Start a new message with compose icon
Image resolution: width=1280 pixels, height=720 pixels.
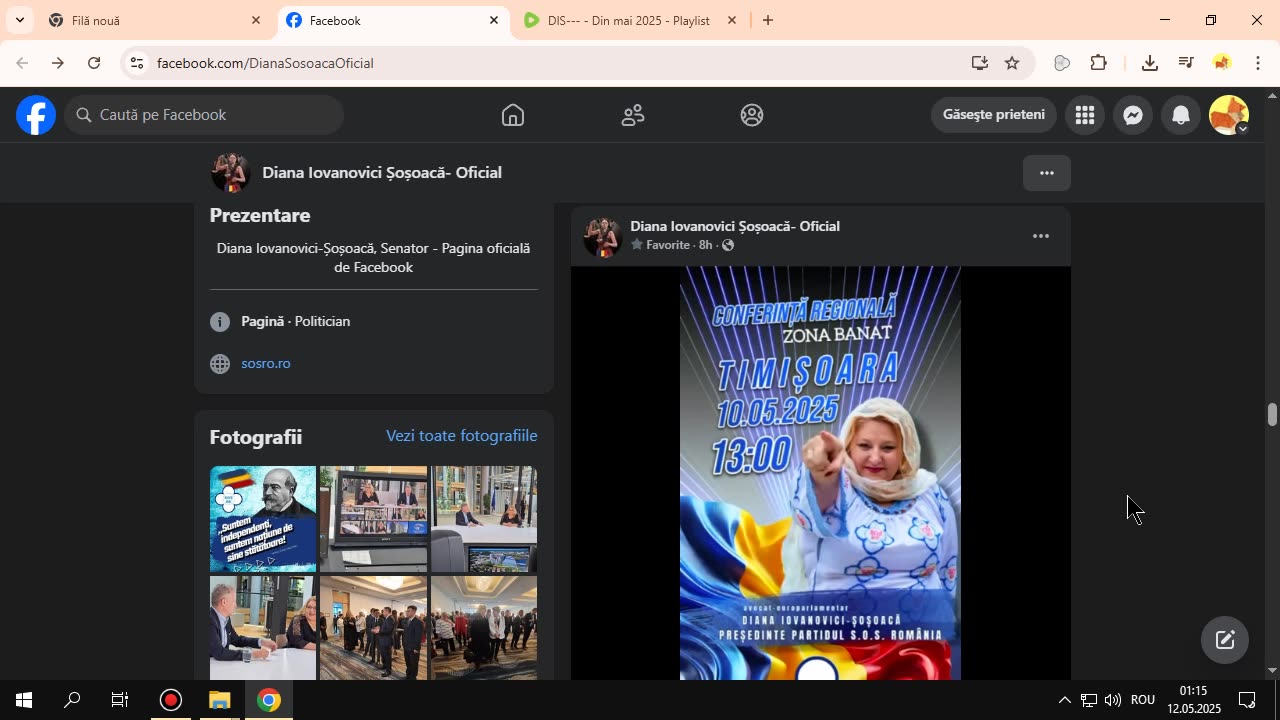(1225, 640)
